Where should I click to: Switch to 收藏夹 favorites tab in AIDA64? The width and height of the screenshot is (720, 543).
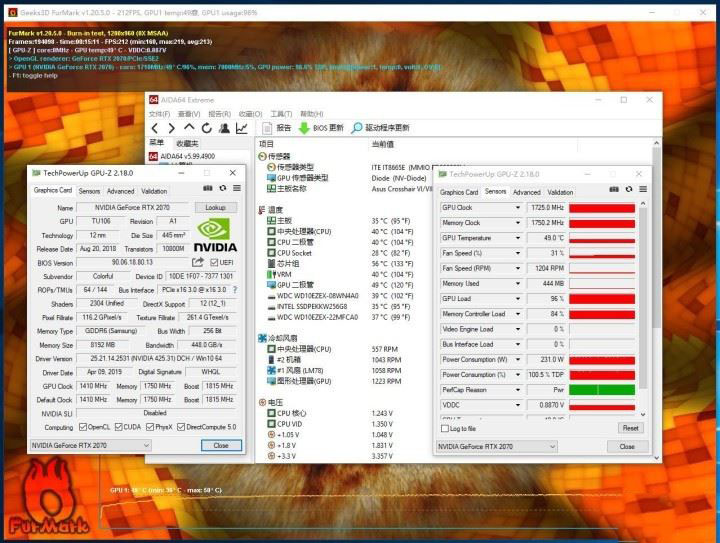click(x=187, y=143)
